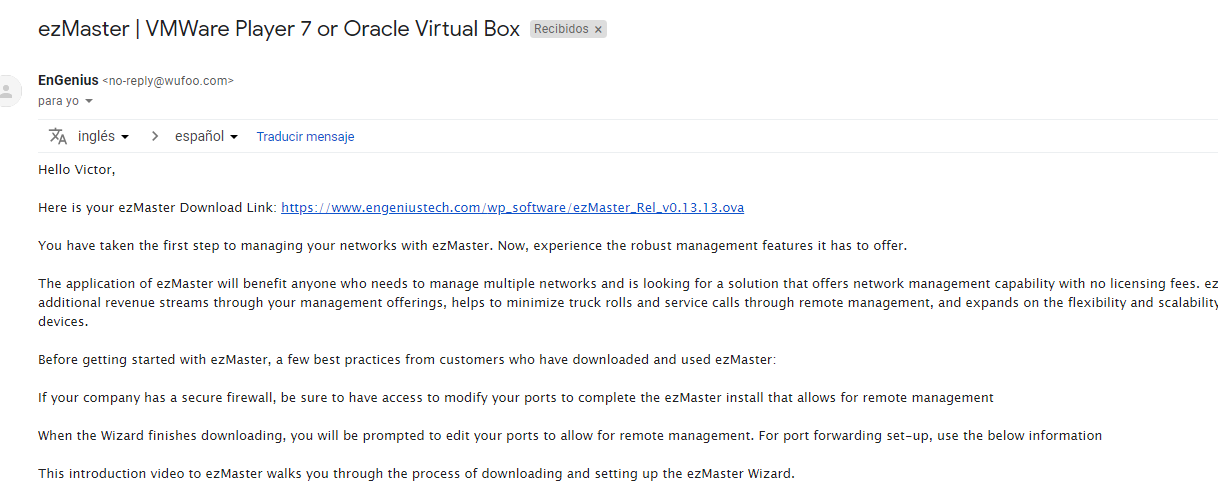Open the español target language dropdown
Viewport: 1218px width, 494px height.
(x=206, y=136)
